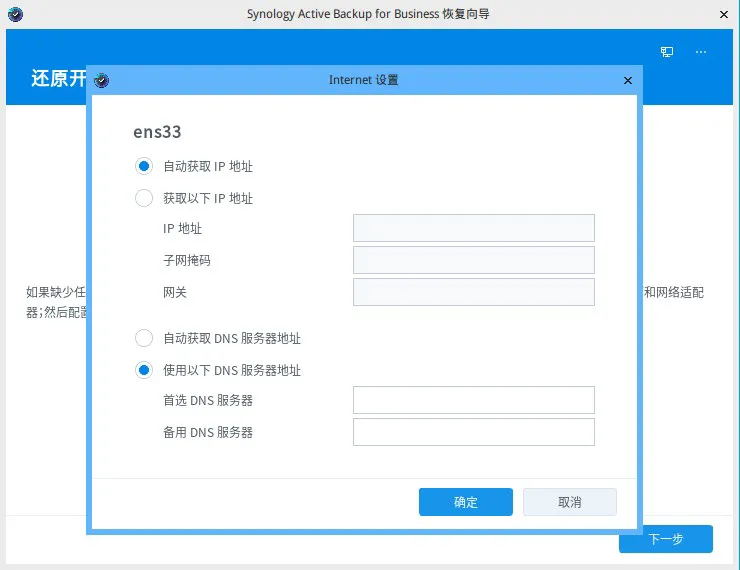Open the three-dot more options menu
The width and height of the screenshot is (740, 570).
point(701,52)
